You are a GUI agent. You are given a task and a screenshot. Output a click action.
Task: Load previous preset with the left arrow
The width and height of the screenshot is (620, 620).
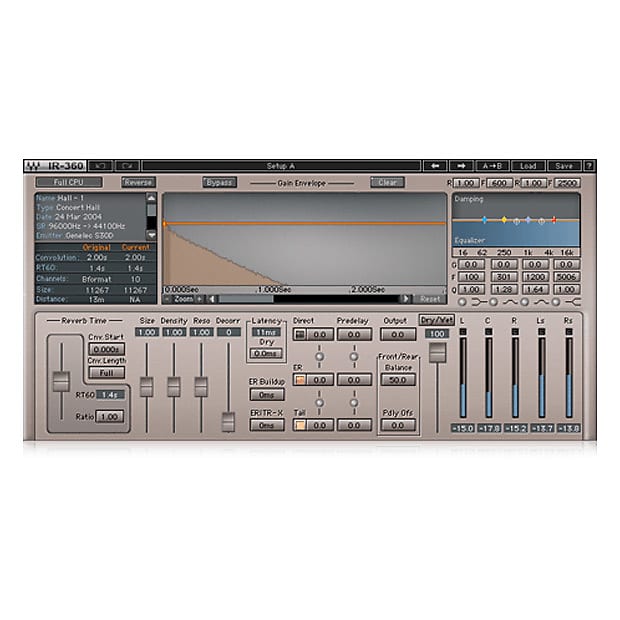pyautogui.click(x=435, y=166)
